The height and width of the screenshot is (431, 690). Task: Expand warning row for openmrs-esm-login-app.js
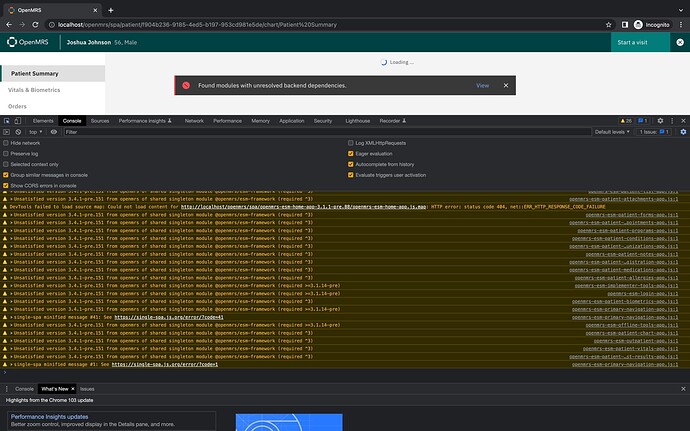11,294
